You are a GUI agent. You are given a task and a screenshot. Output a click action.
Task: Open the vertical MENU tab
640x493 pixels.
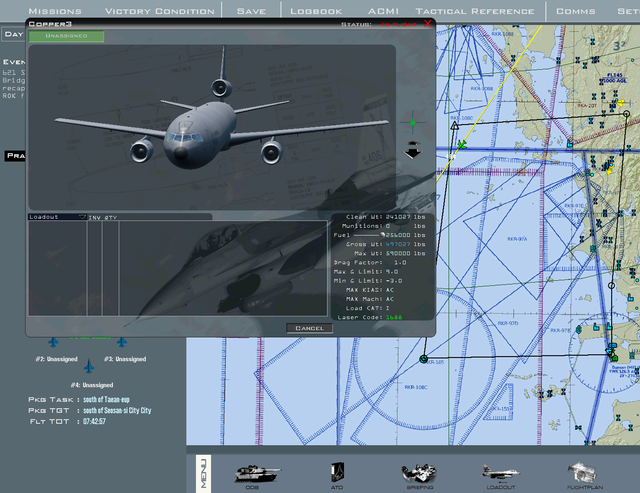(x=203, y=473)
